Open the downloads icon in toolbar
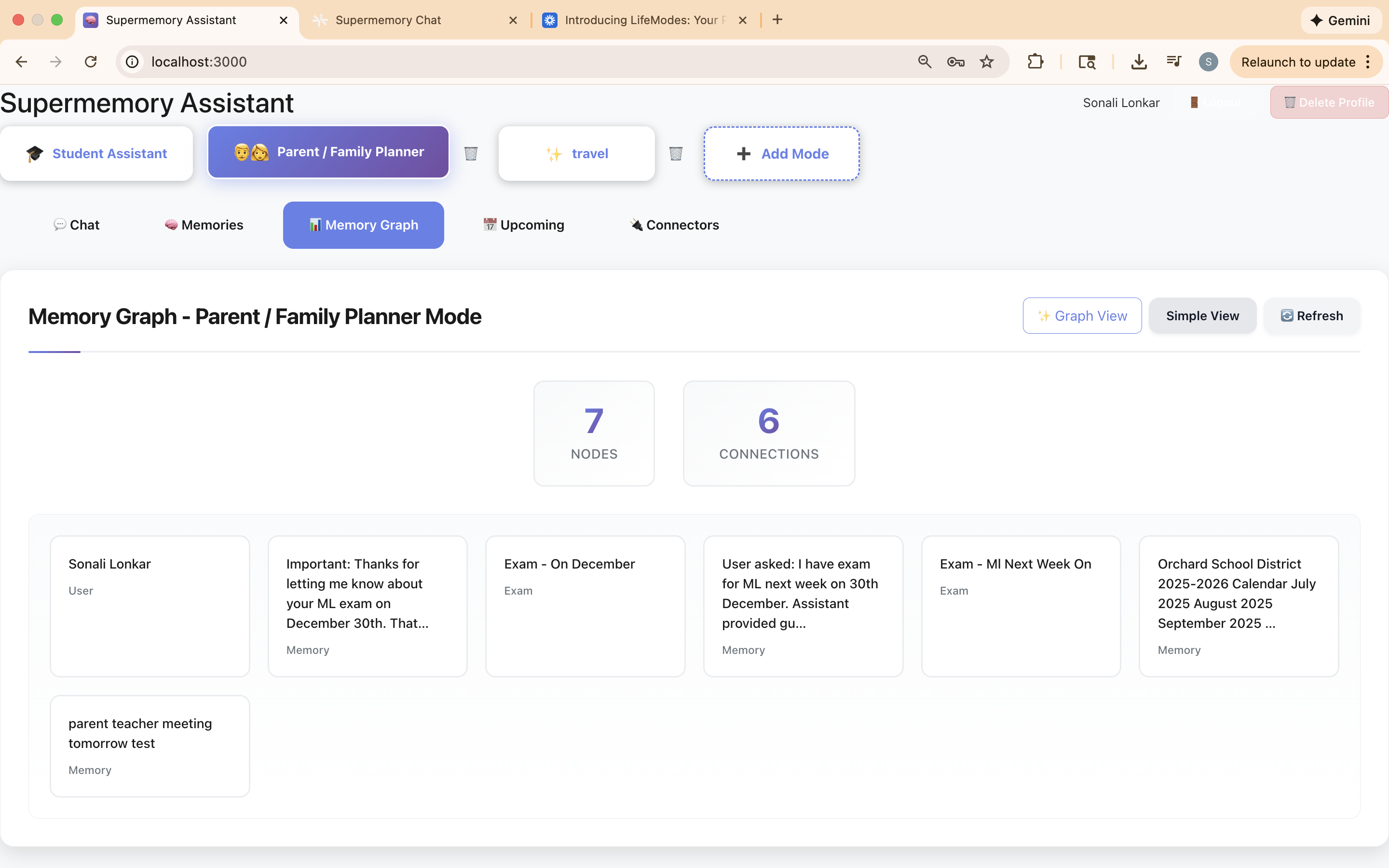The height and width of the screenshot is (868, 1389). pyautogui.click(x=1139, y=61)
